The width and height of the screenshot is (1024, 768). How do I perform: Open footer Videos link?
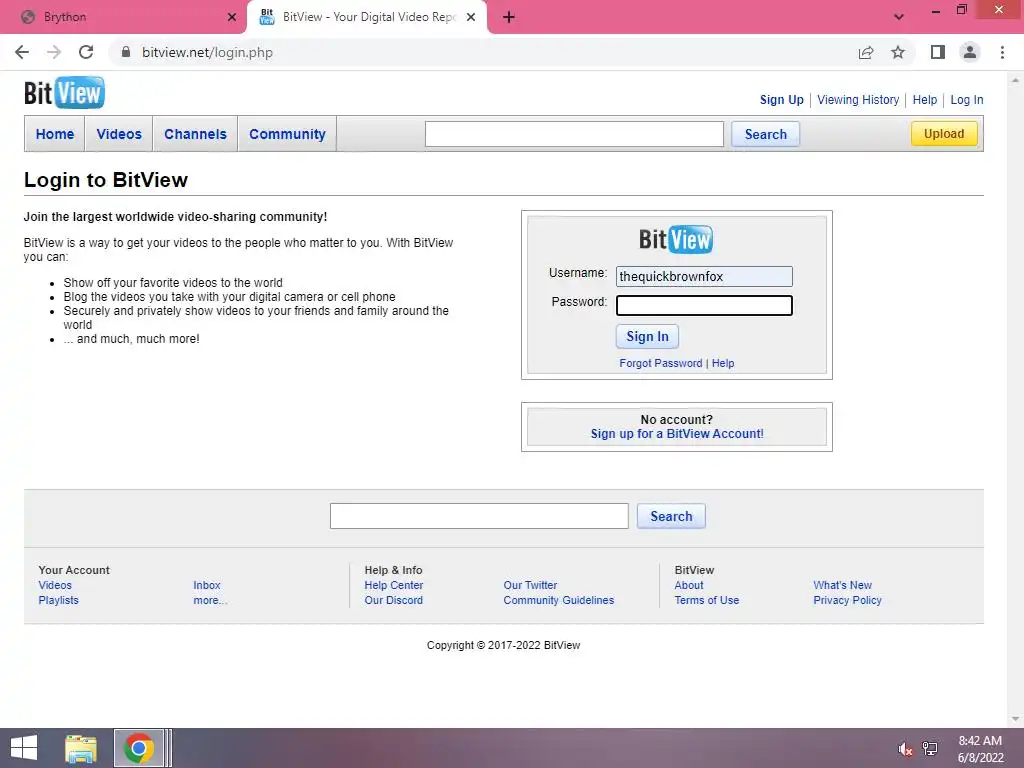(x=55, y=585)
